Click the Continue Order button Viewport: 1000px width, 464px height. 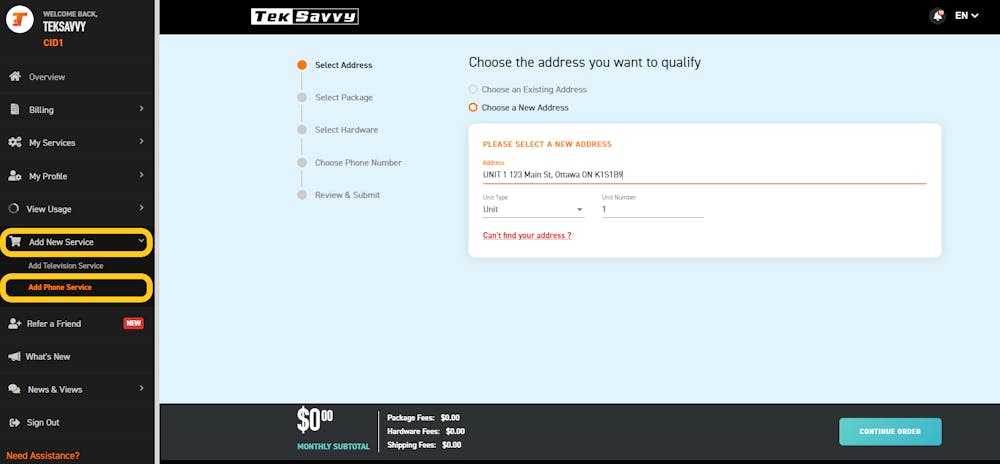tap(890, 431)
